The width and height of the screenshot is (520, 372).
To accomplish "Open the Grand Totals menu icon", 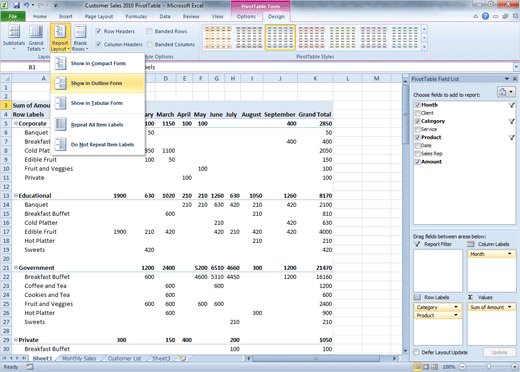I will point(36,32).
